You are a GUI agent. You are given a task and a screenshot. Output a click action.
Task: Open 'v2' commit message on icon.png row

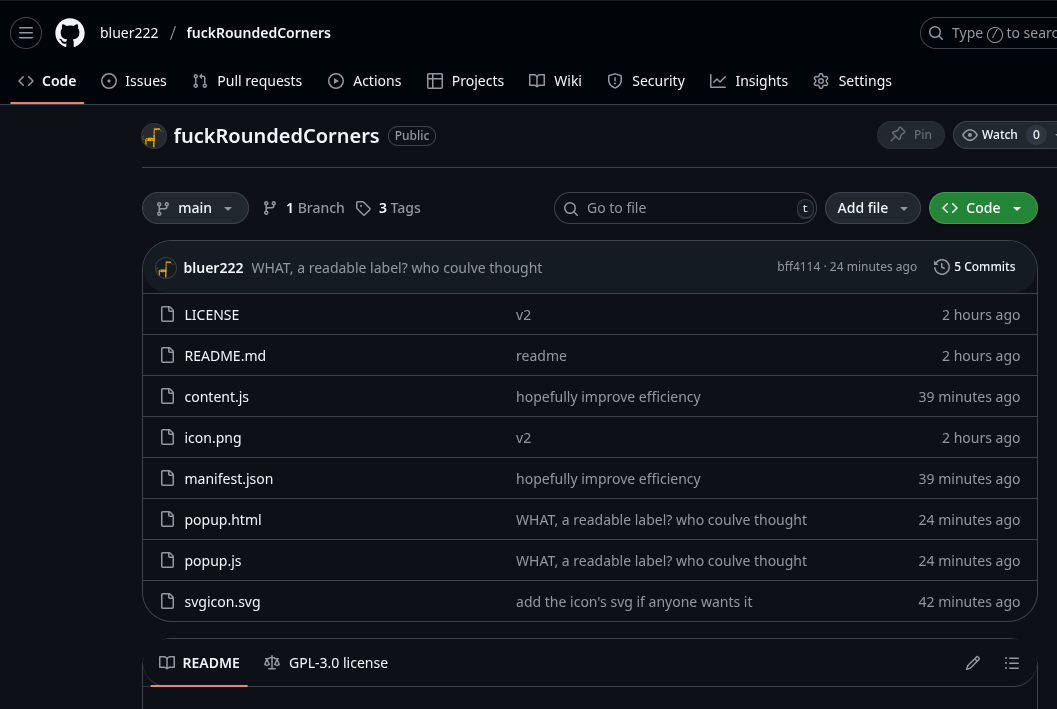523,438
